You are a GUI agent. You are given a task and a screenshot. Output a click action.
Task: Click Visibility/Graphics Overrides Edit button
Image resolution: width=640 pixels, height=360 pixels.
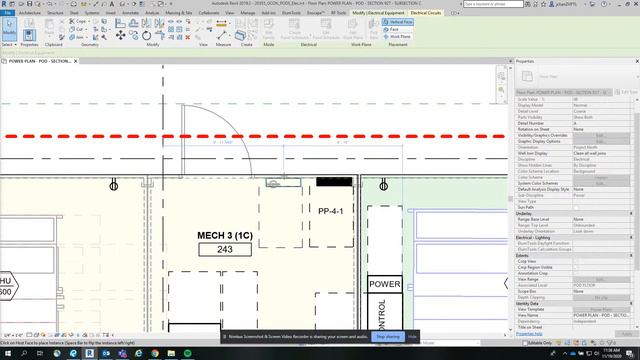tap(601, 135)
